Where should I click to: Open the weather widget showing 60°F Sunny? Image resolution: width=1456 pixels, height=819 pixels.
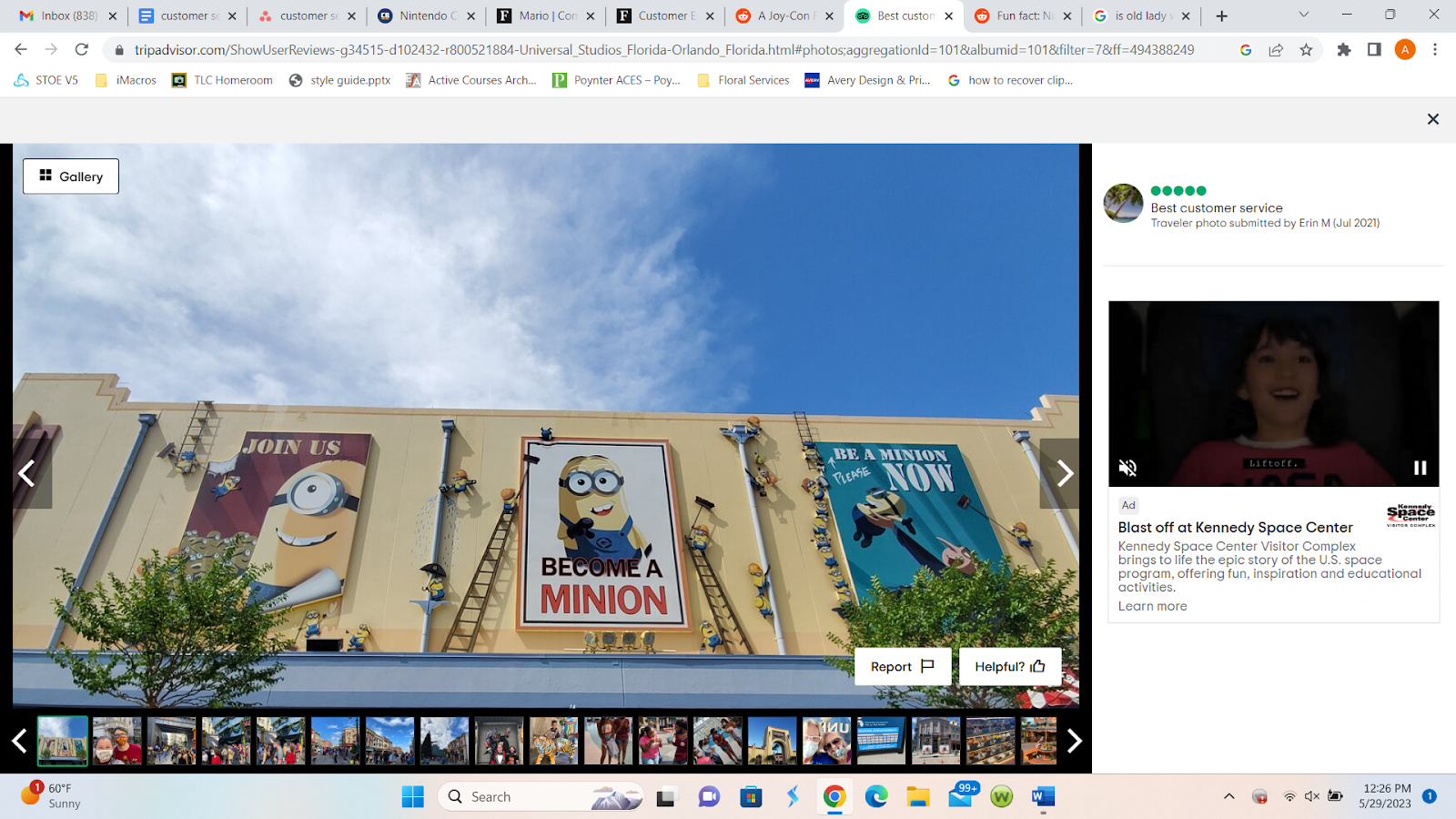tap(52, 796)
